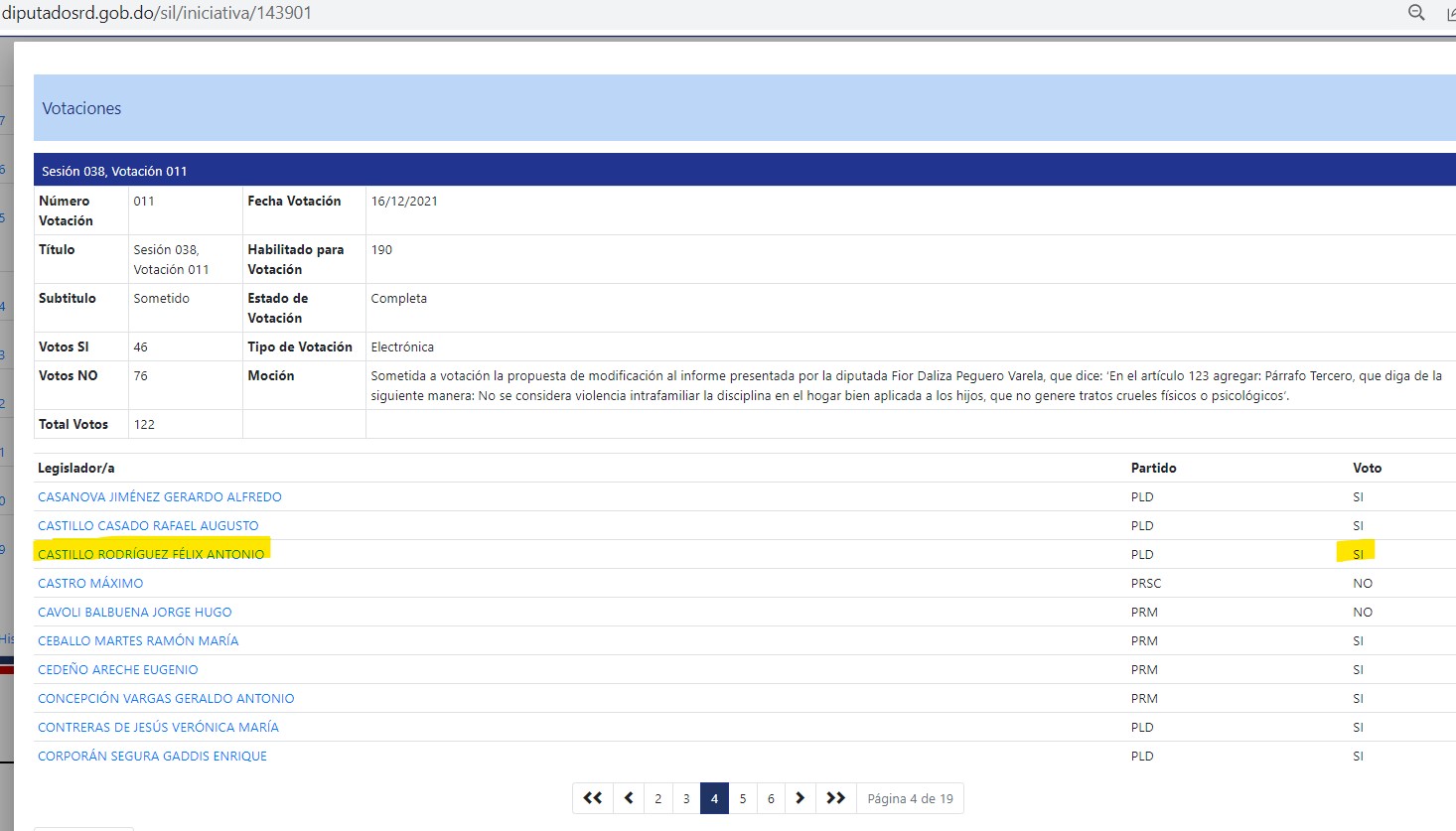Jump to first page of votes
The image size is (1456, 831).
(x=593, y=798)
